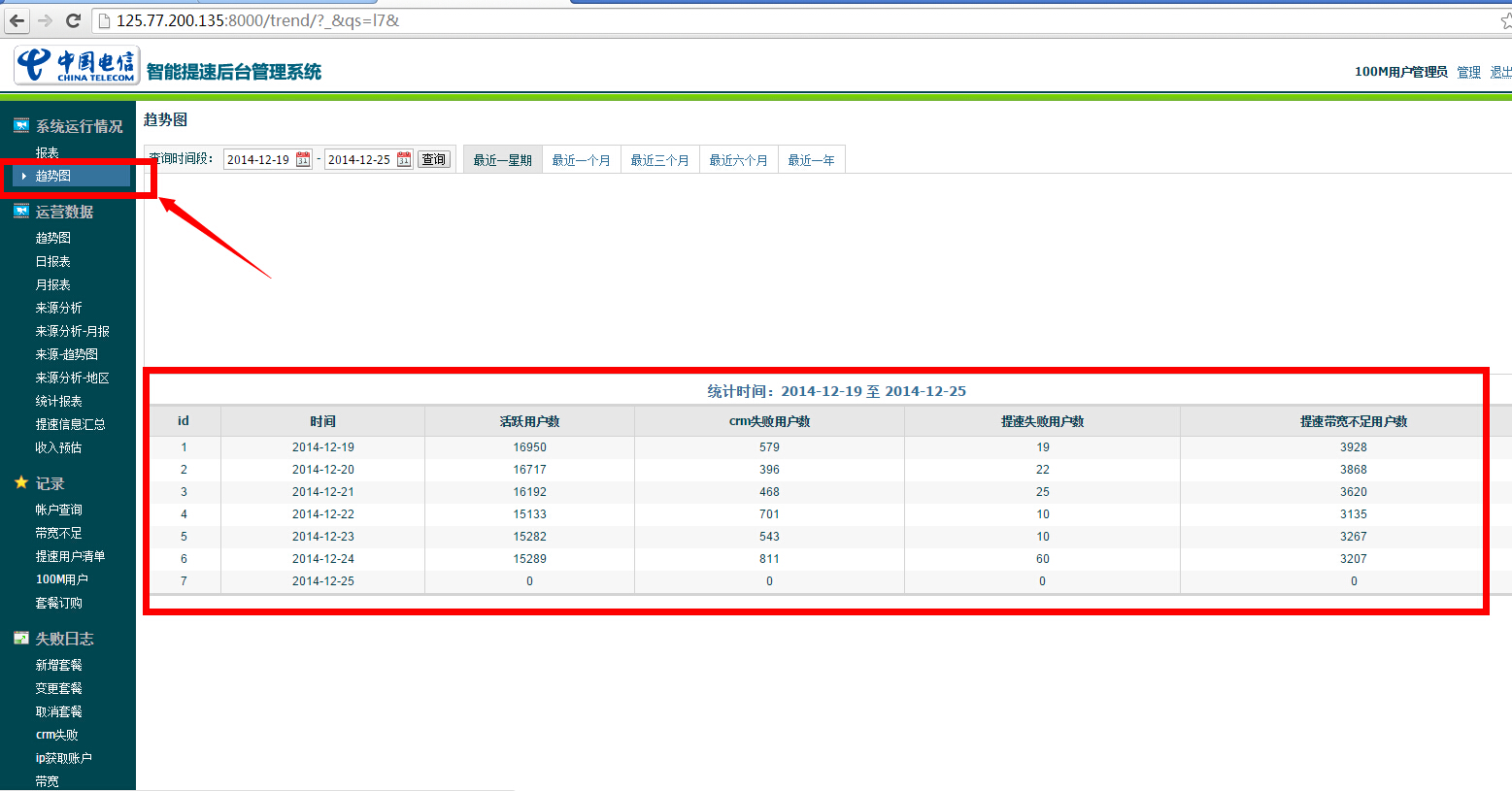This screenshot has height=791, width=1512.
Task: Open 来源分析-月报 in sidebar
Action: (x=72, y=331)
